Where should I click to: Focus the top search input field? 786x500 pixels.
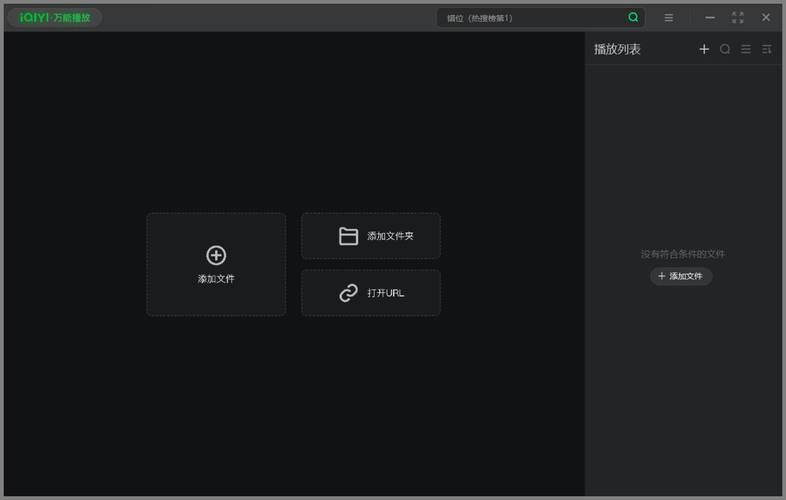click(530, 18)
